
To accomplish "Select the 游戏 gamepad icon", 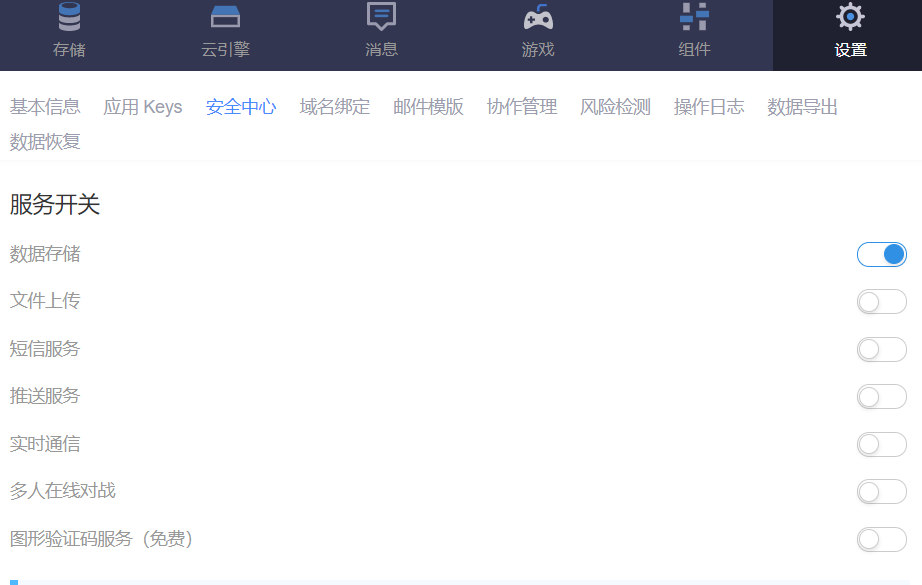I will [538, 17].
